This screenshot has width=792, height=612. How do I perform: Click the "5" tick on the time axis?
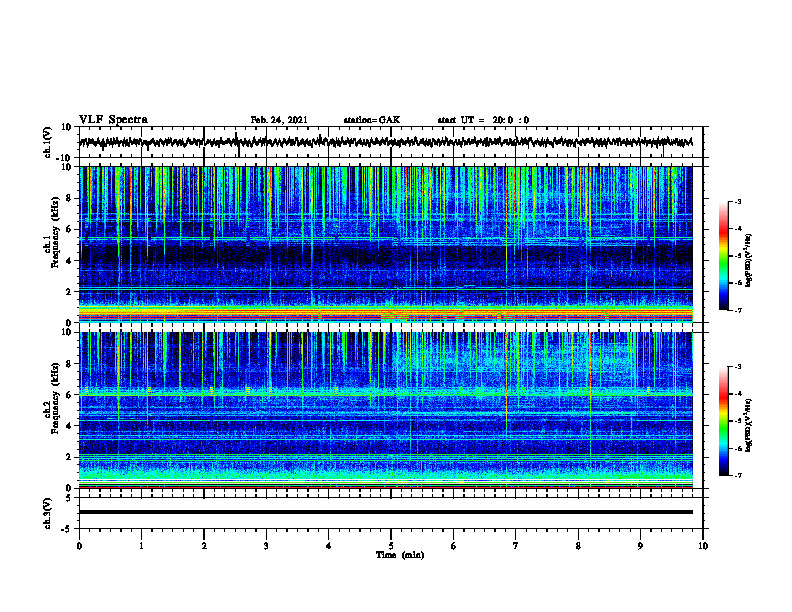pyautogui.click(x=391, y=546)
